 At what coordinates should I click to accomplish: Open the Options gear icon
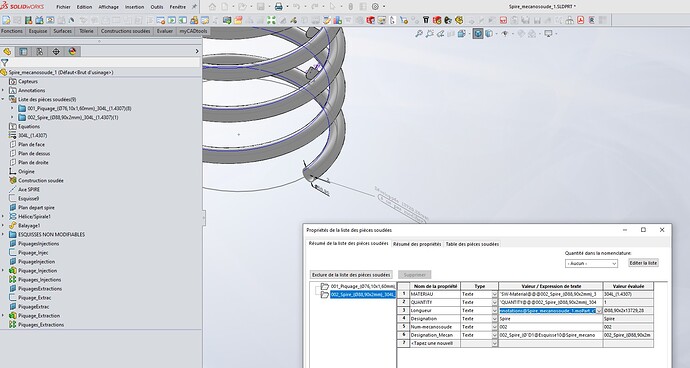tap(375, 7)
